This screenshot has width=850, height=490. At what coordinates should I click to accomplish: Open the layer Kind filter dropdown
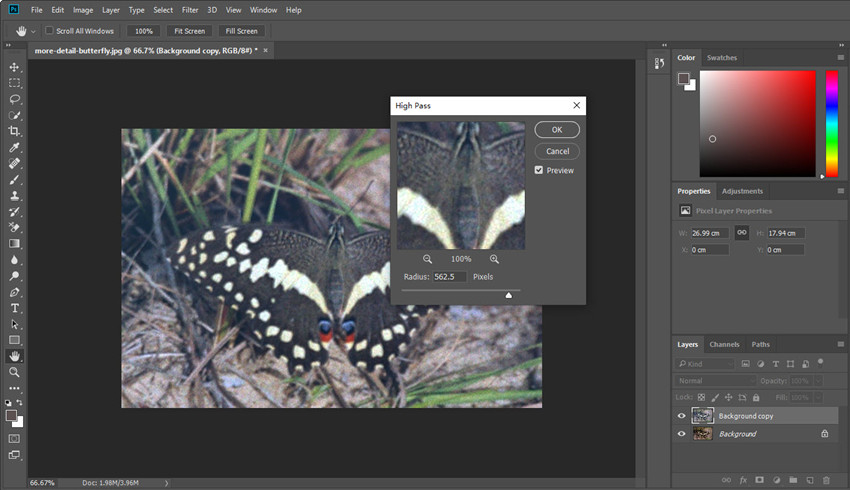coord(704,364)
